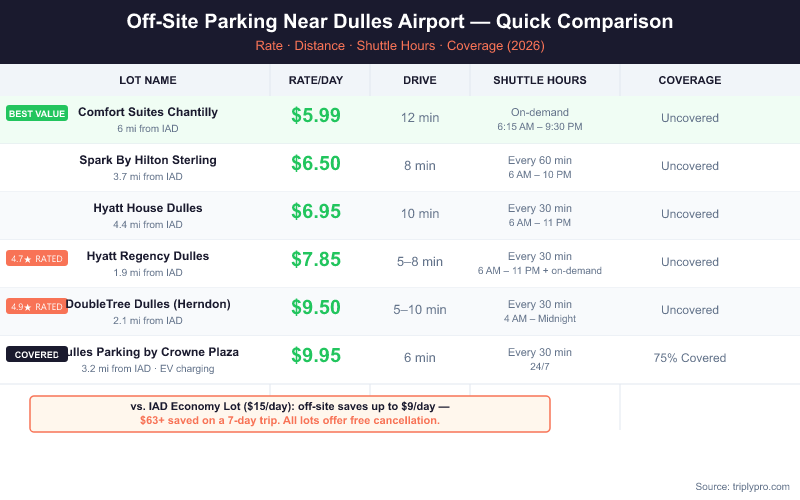Open Spark By Hilton Sterling lot
The height and width of the screenshot is (500, 800).
(148, 160)
